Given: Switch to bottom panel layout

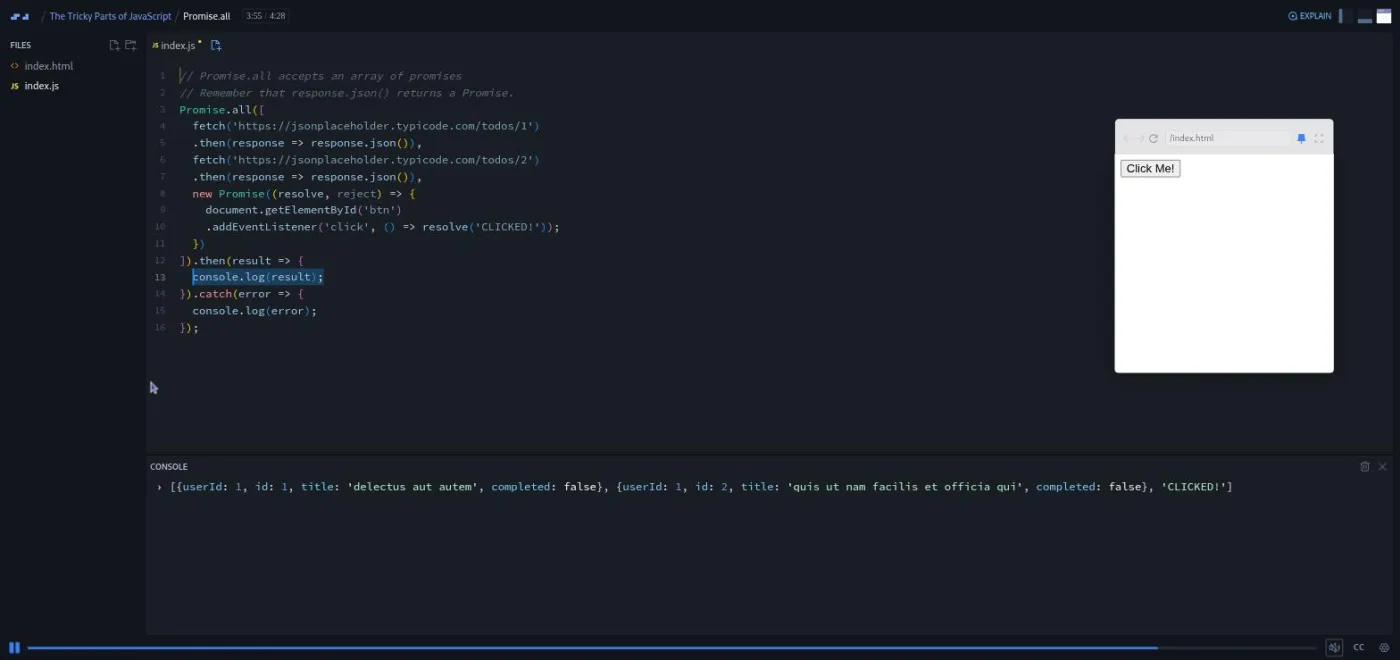Looking at the screenshot, I should point(1365,16).
